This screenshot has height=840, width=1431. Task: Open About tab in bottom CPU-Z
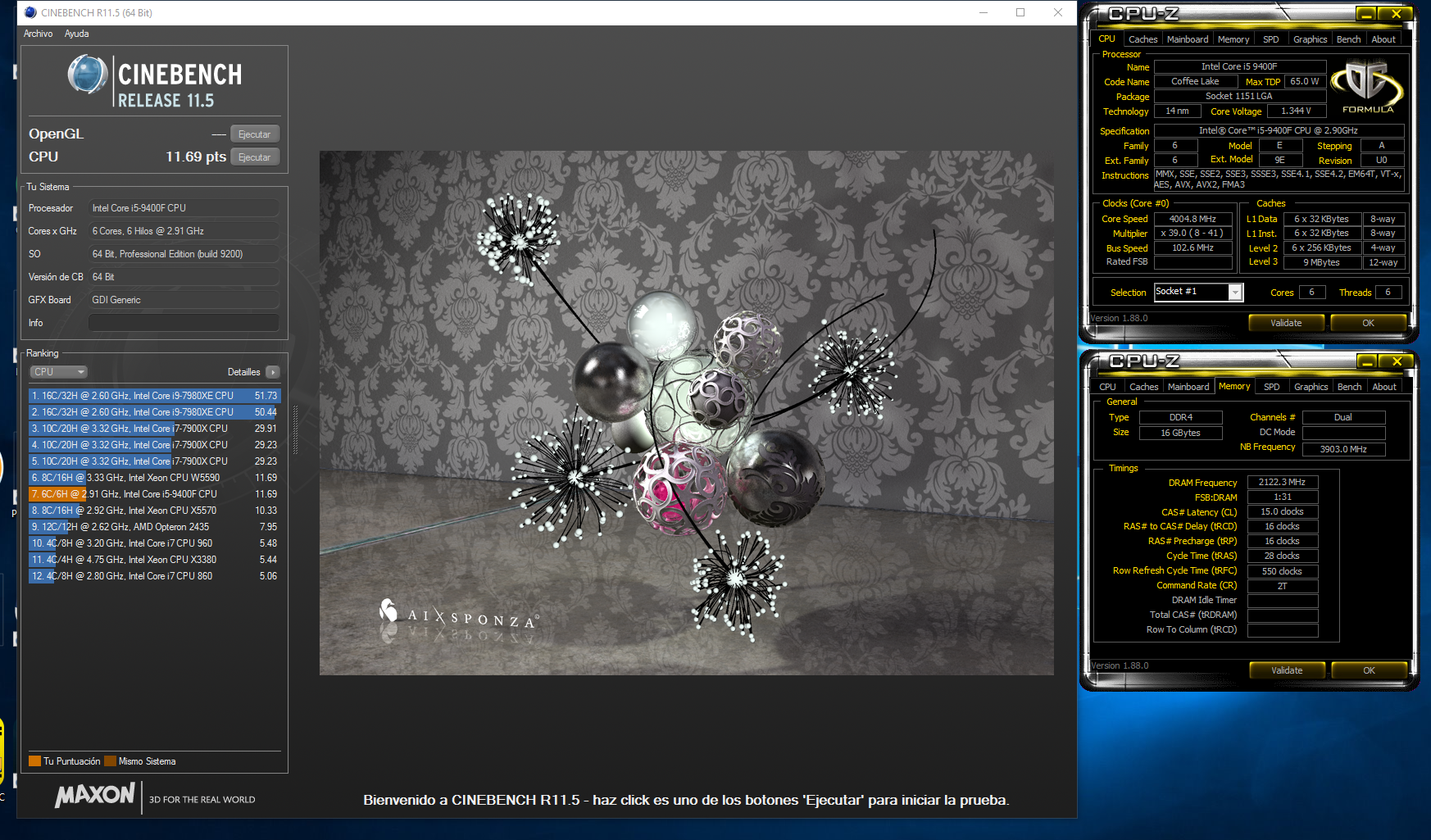[1384, 387]
